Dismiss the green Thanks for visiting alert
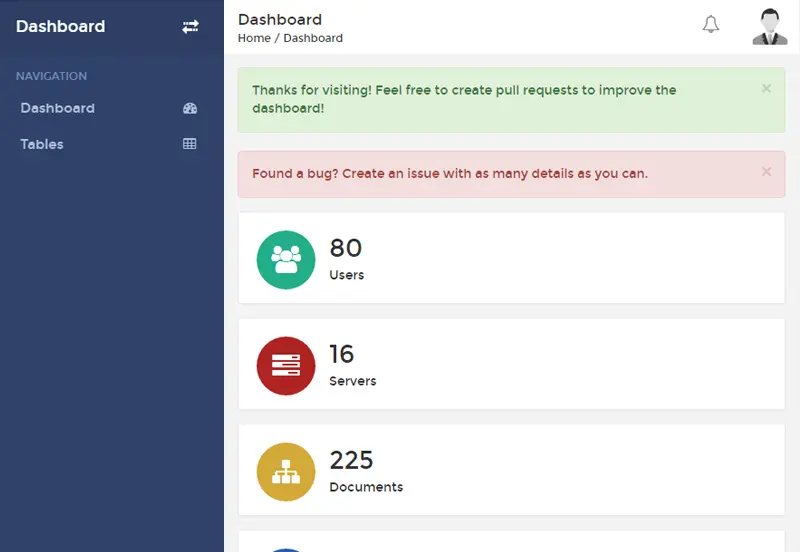Image resolution: width=800 pixels, height=552 pixels. coord(766,89)
